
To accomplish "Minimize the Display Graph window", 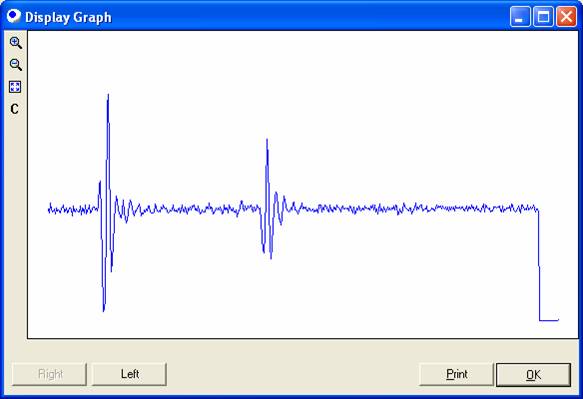I will click(x=520, y=17).
